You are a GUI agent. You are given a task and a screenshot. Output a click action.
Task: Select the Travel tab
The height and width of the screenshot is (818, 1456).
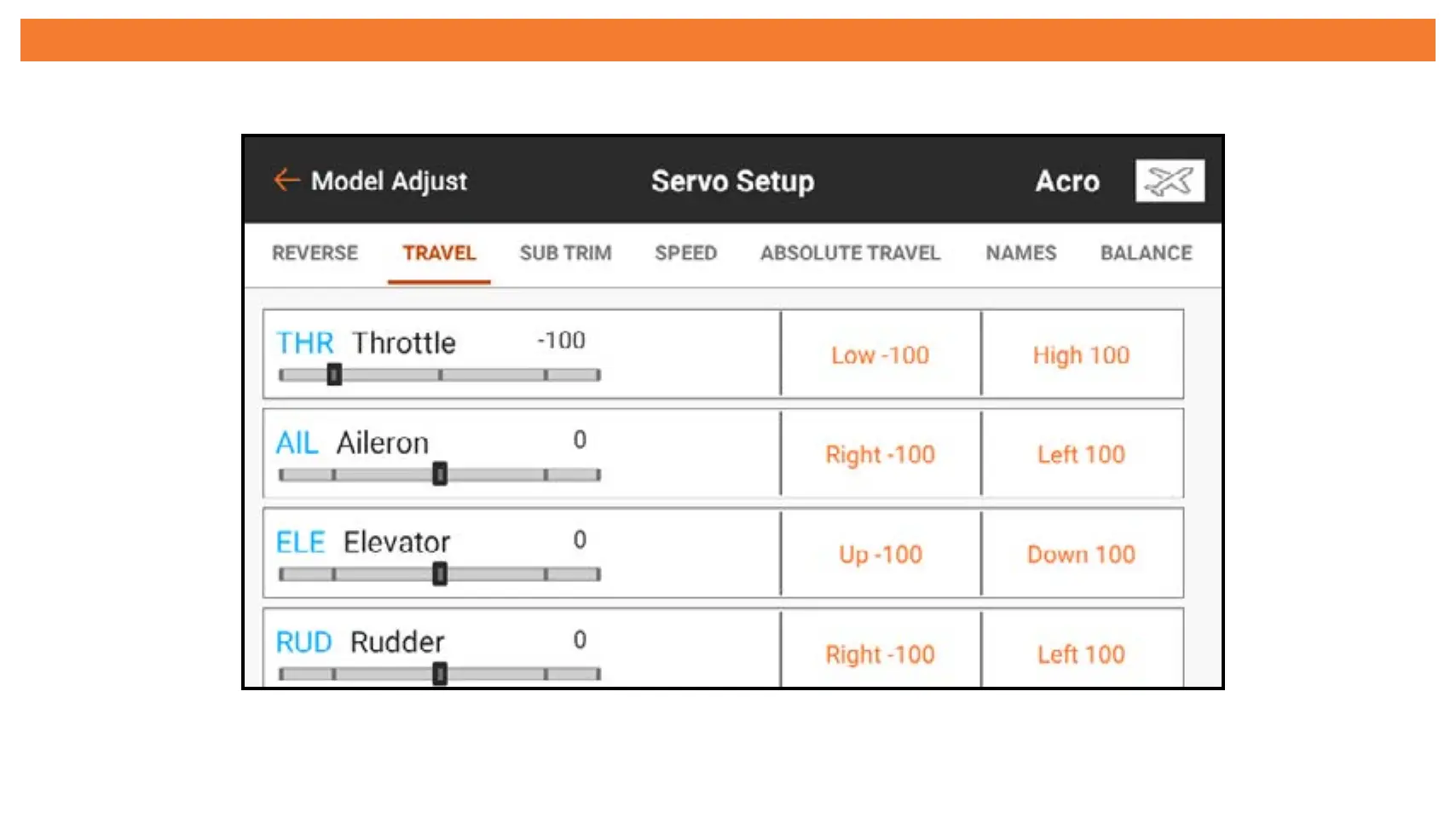click(x=439, y=253)
